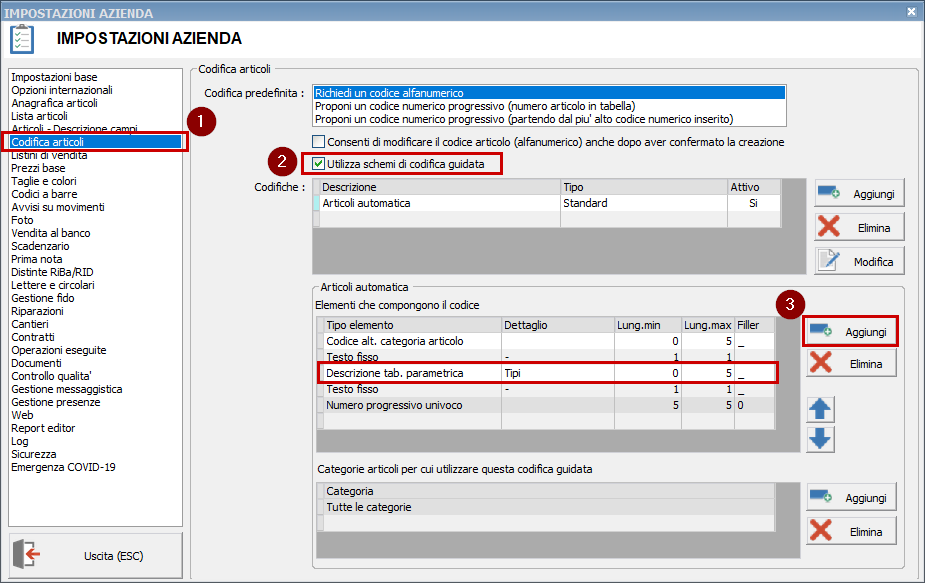
Task: Close the Impostazioni Azienda window
Action: tap(911, 12)
